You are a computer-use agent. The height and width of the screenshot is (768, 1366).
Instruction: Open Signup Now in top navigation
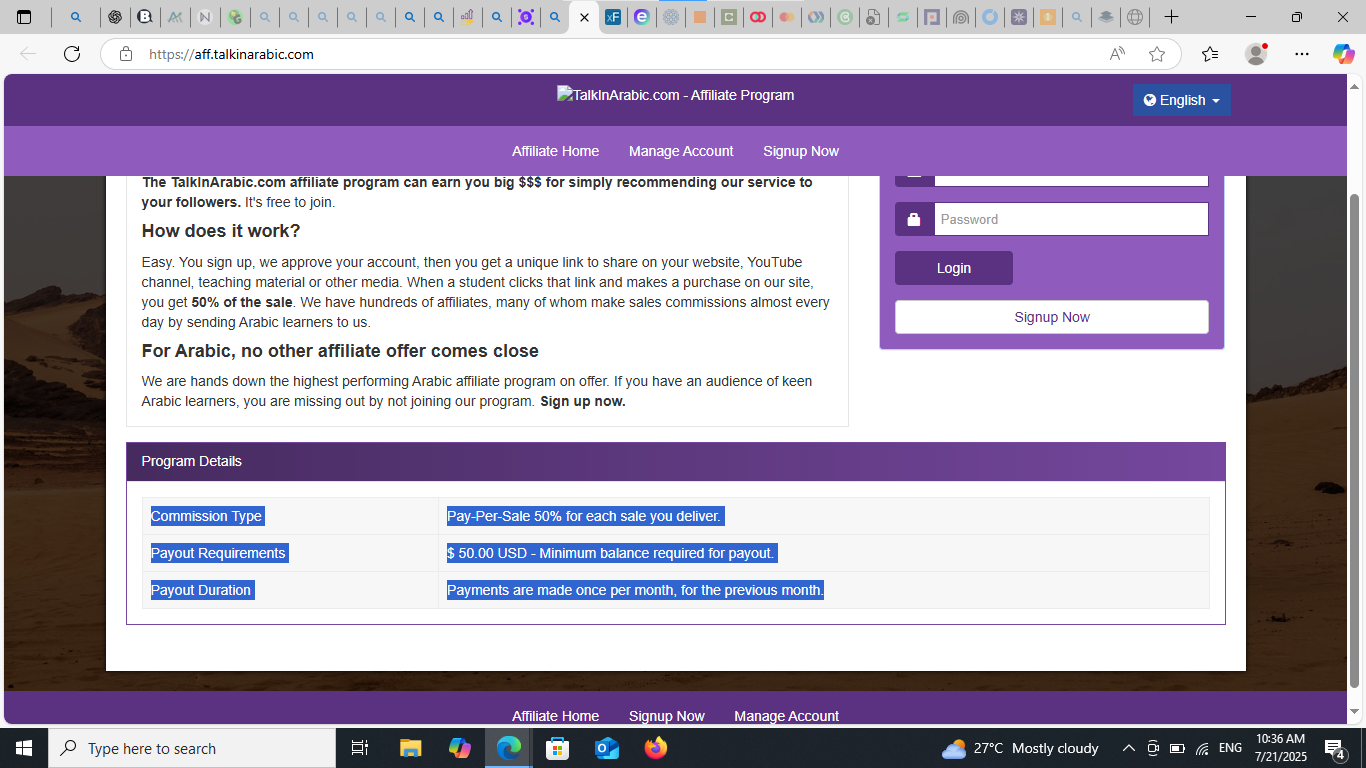point(801,151)
